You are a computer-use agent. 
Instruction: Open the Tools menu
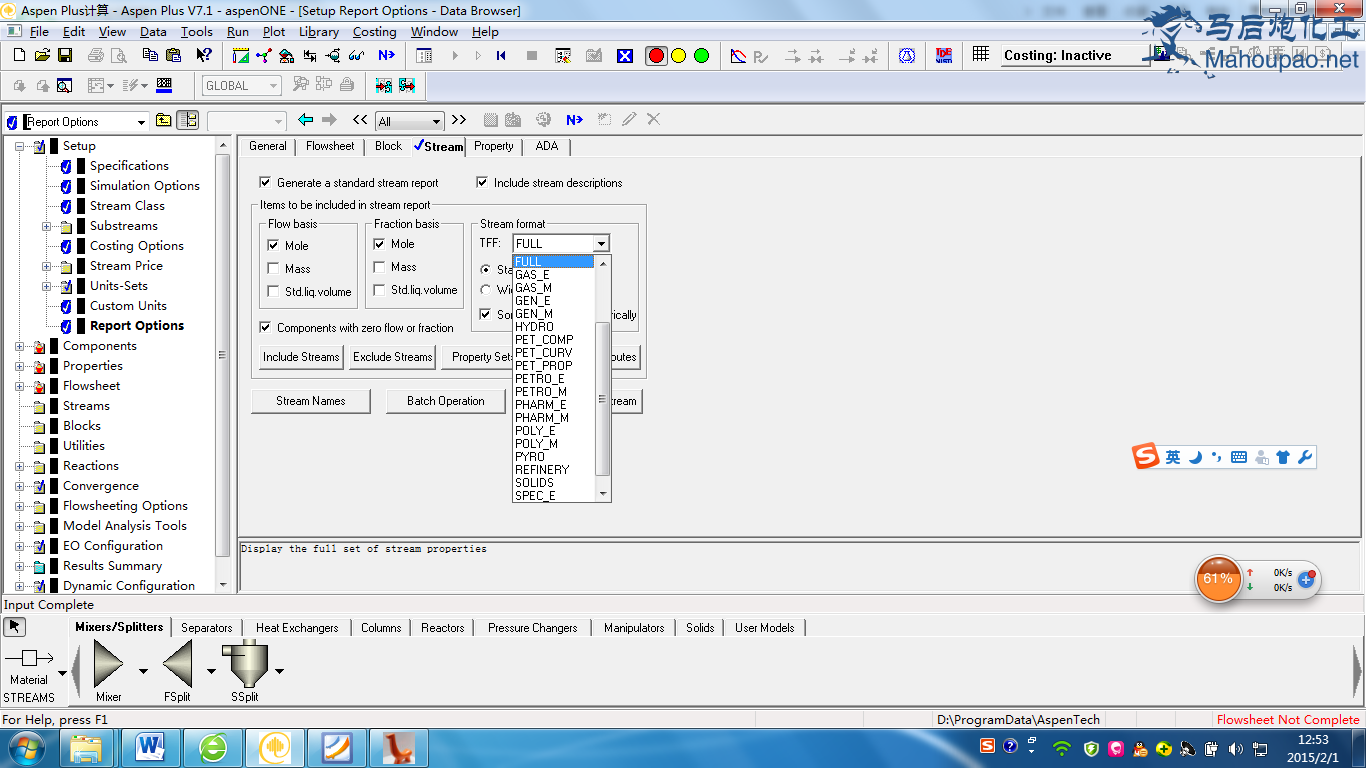[x=197, y=32]
